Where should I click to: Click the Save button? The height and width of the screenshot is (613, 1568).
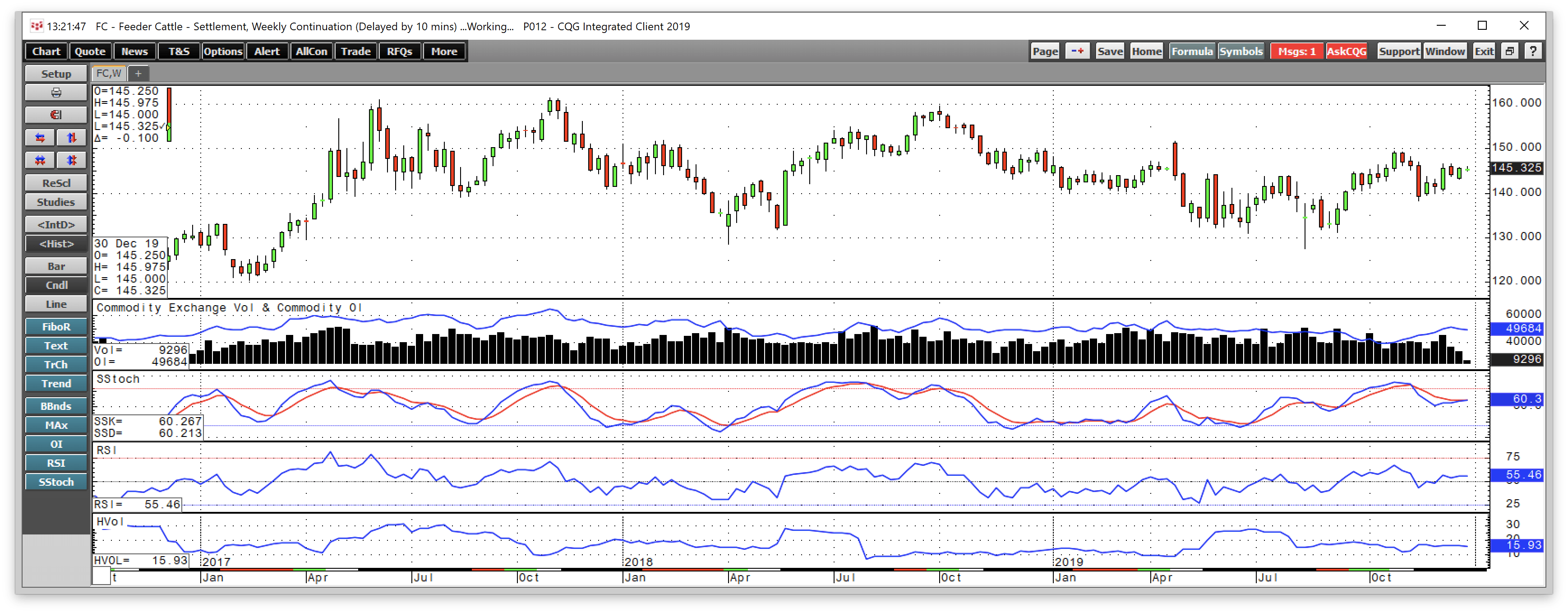click(1110, 51)
